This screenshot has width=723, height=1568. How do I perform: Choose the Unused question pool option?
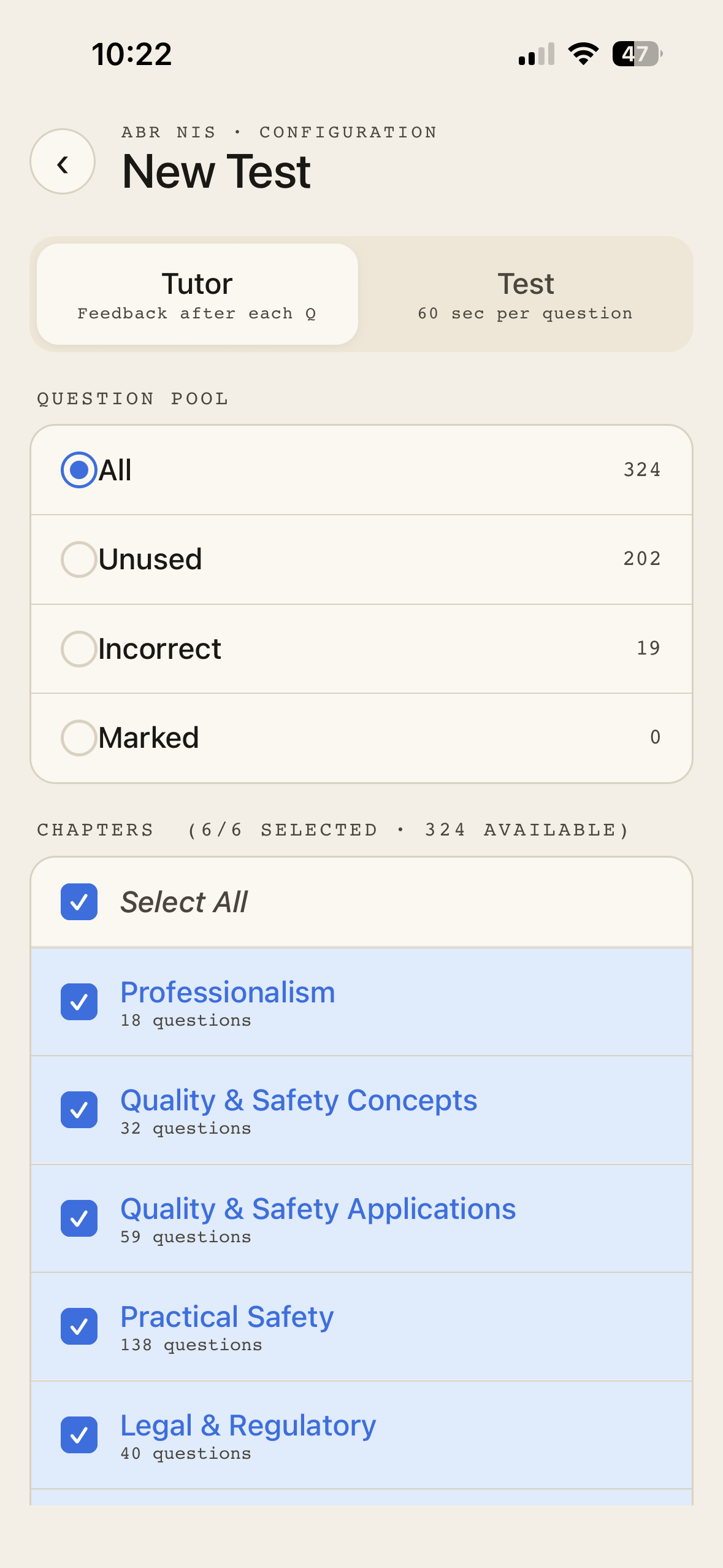[79, 559]
